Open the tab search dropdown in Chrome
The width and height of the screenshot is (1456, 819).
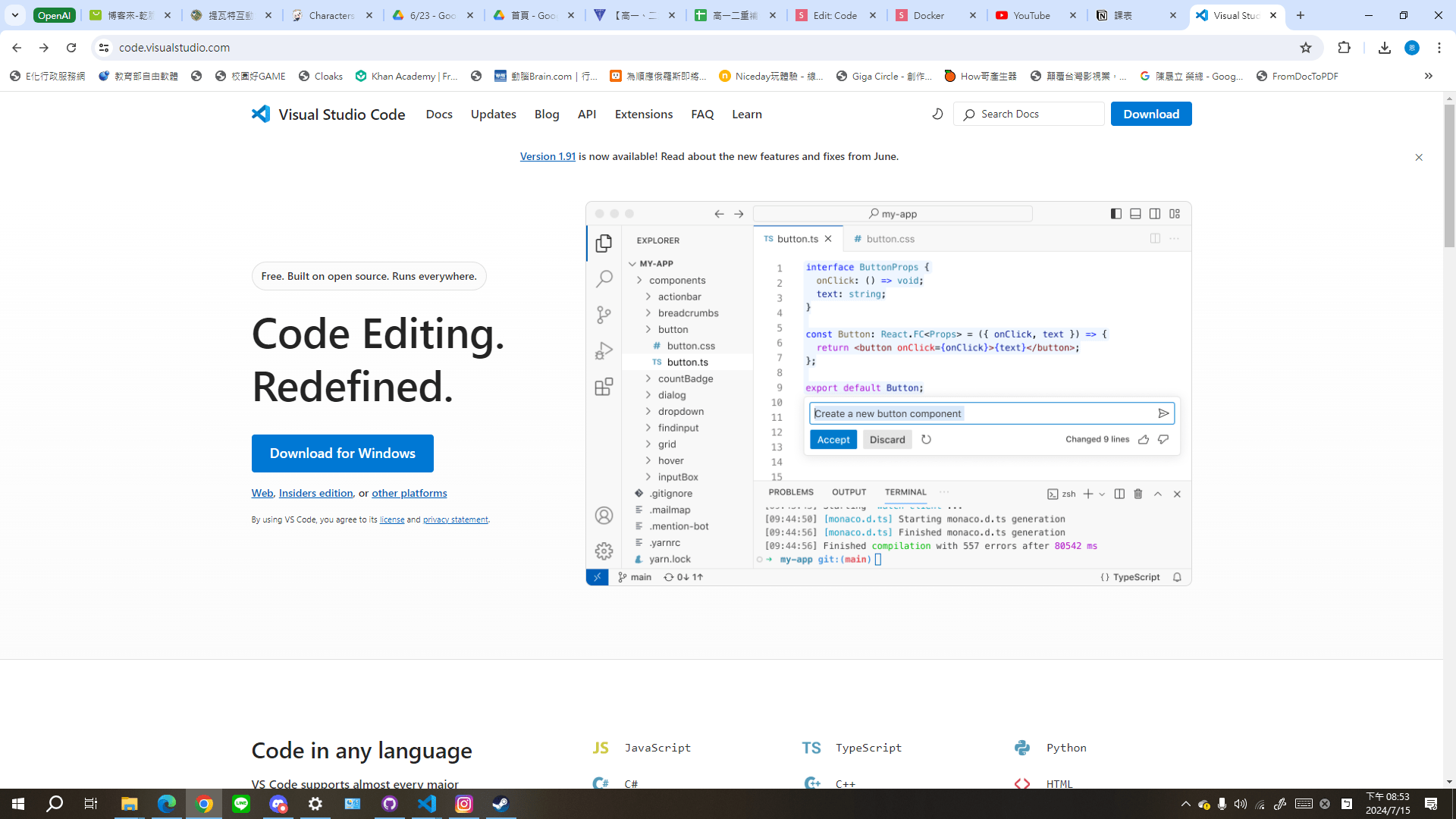click(15, 15)
